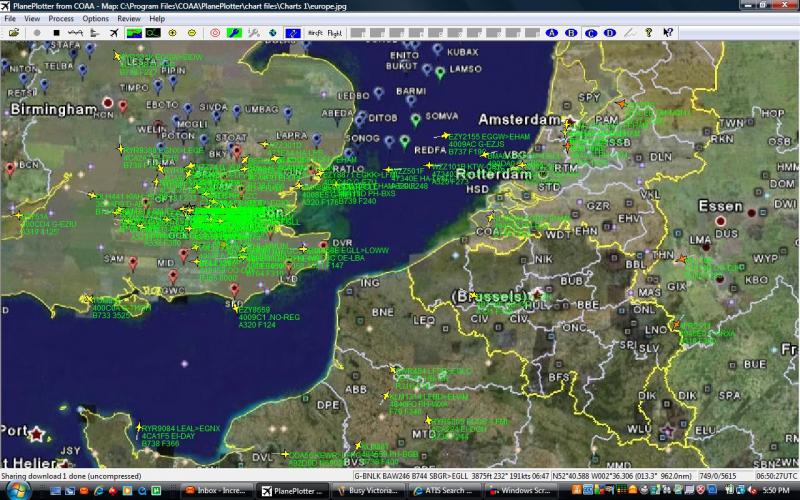800x500 pixels.
Task: Click the cursor question mark context help icon
Action: 668,33
